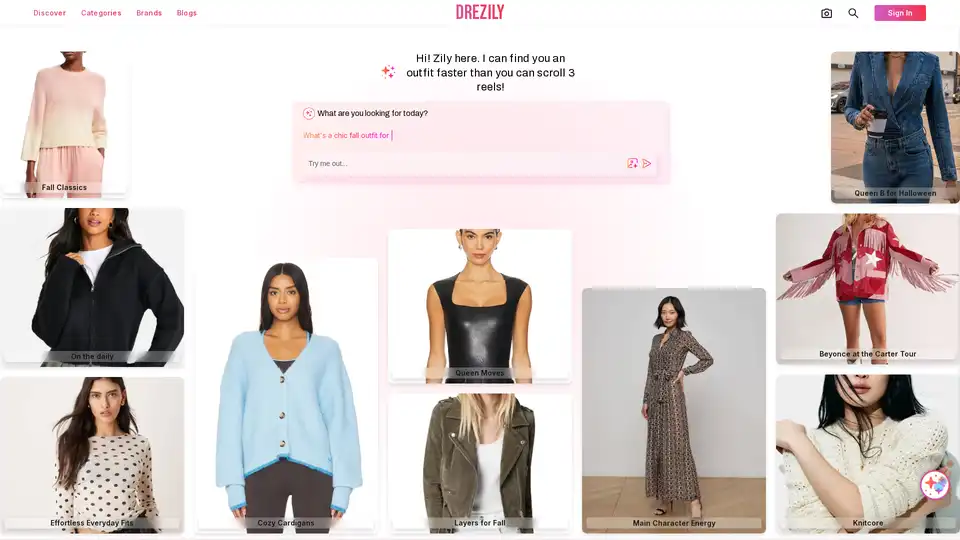This screenshot has width=960, height=540.
Task: Open the Cozy Cardigans collection
Action: click(x=286, y=396)
